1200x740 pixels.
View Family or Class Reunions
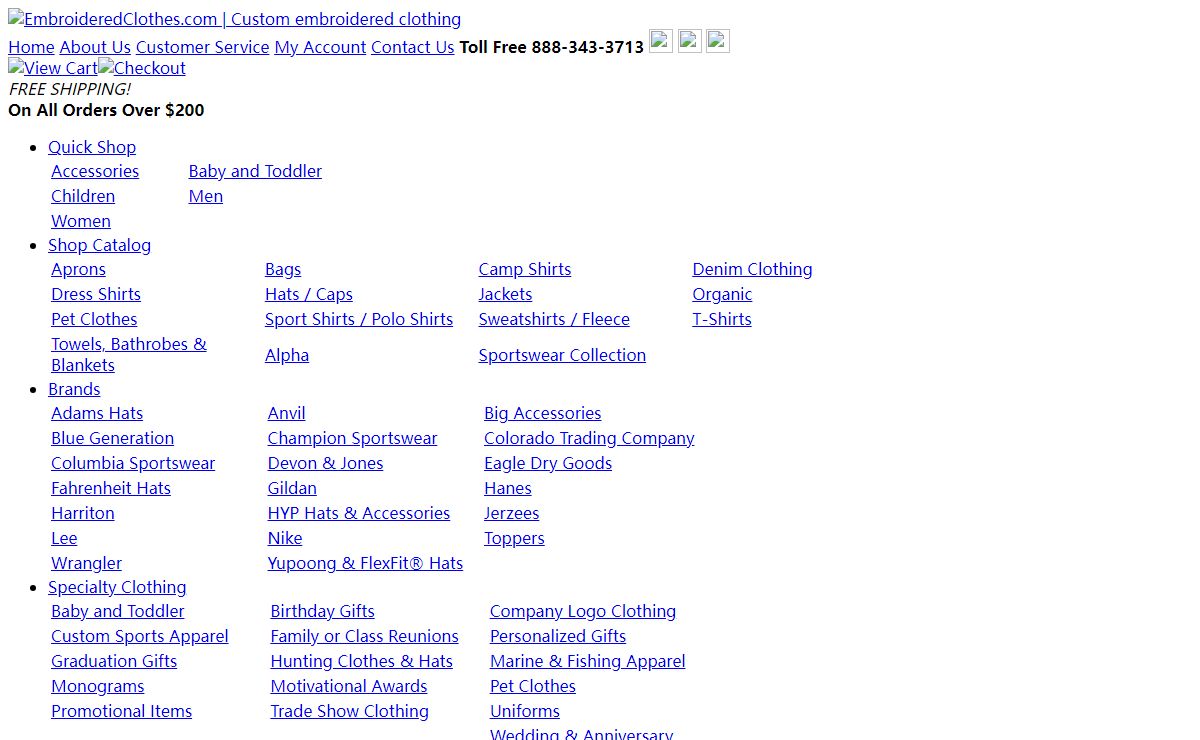pos(364,636)
